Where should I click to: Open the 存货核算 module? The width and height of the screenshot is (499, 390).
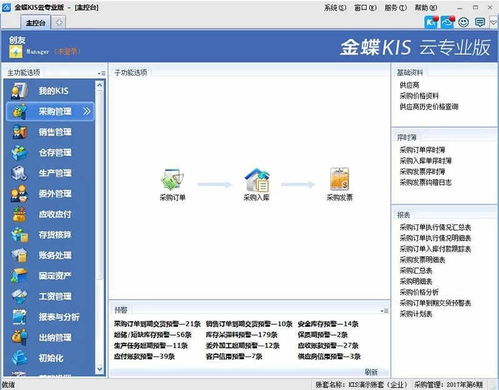click(x=50, y=235)
